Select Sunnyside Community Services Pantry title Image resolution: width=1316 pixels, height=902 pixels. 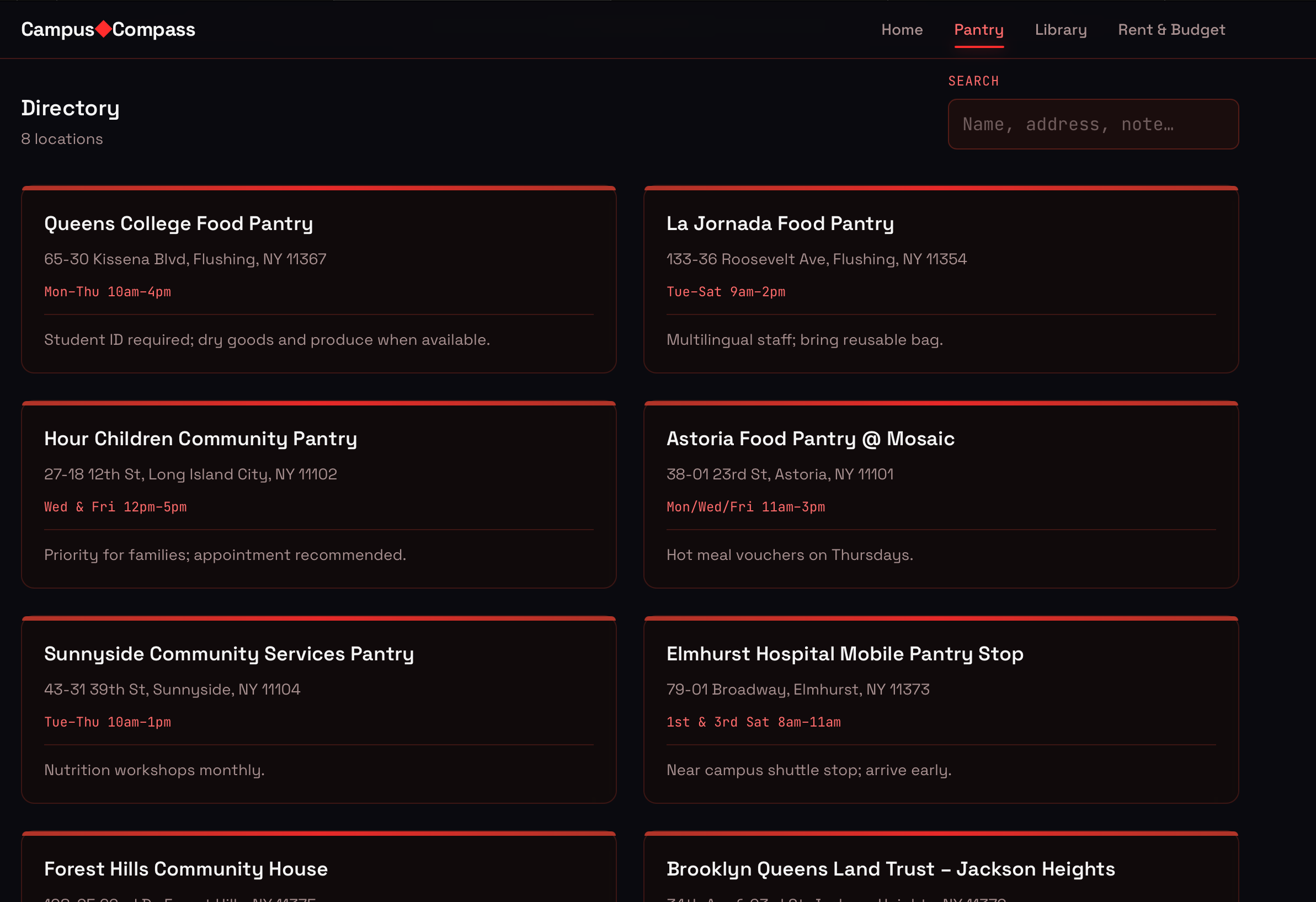pos(229,654)
